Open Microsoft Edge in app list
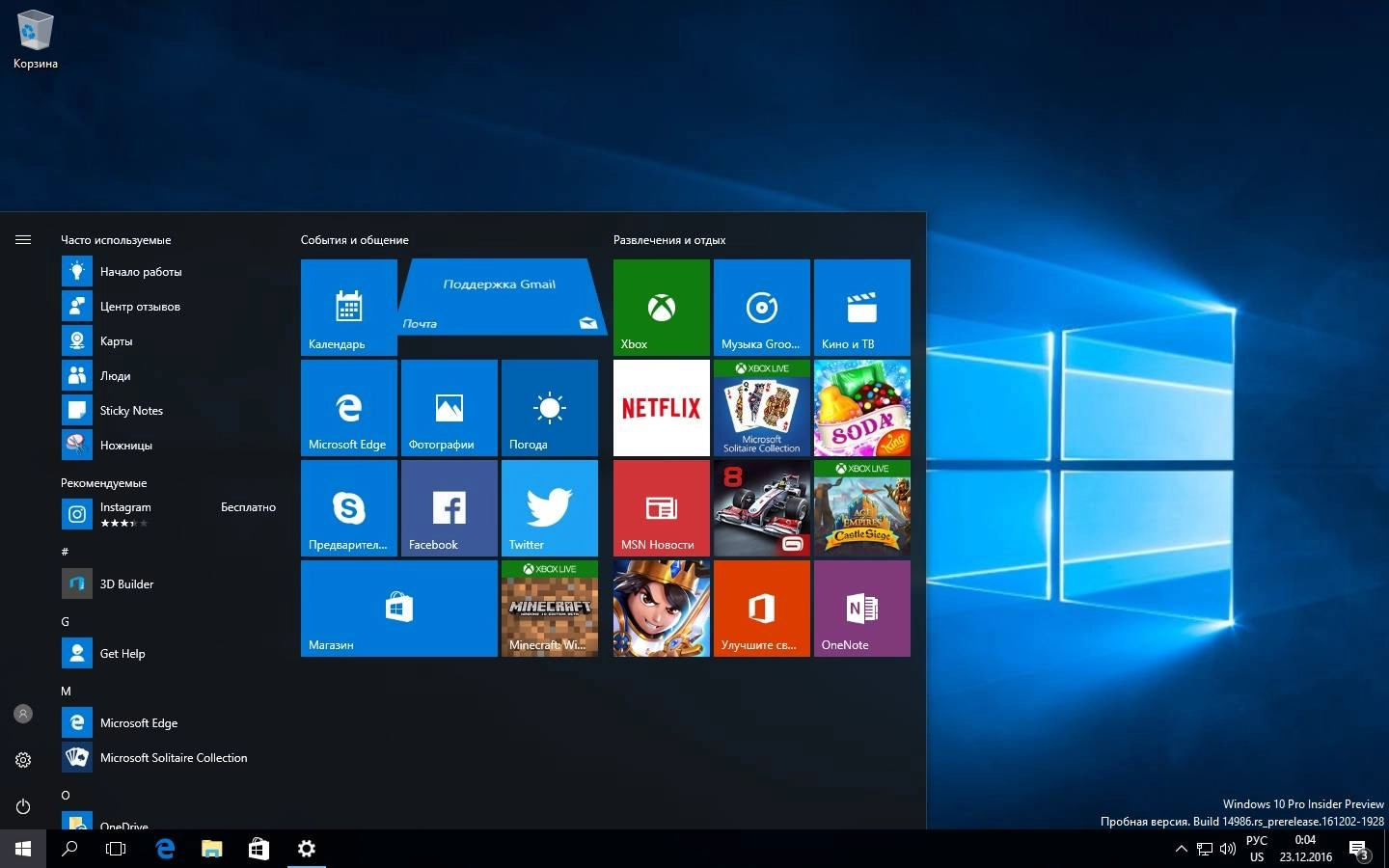The image size is (1389, 868). (x=170, y=723)
